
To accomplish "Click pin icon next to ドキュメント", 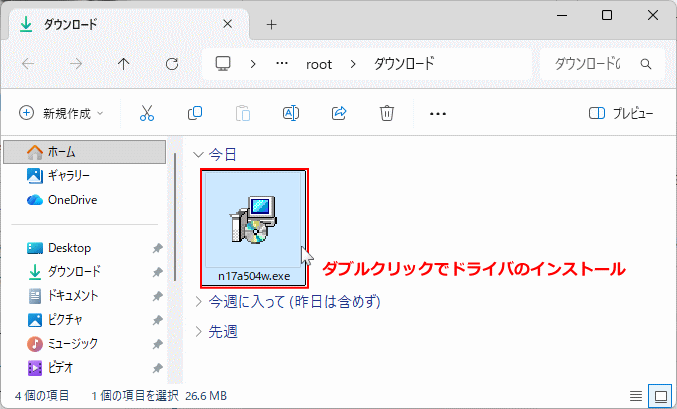I will [x=158, y=296].
